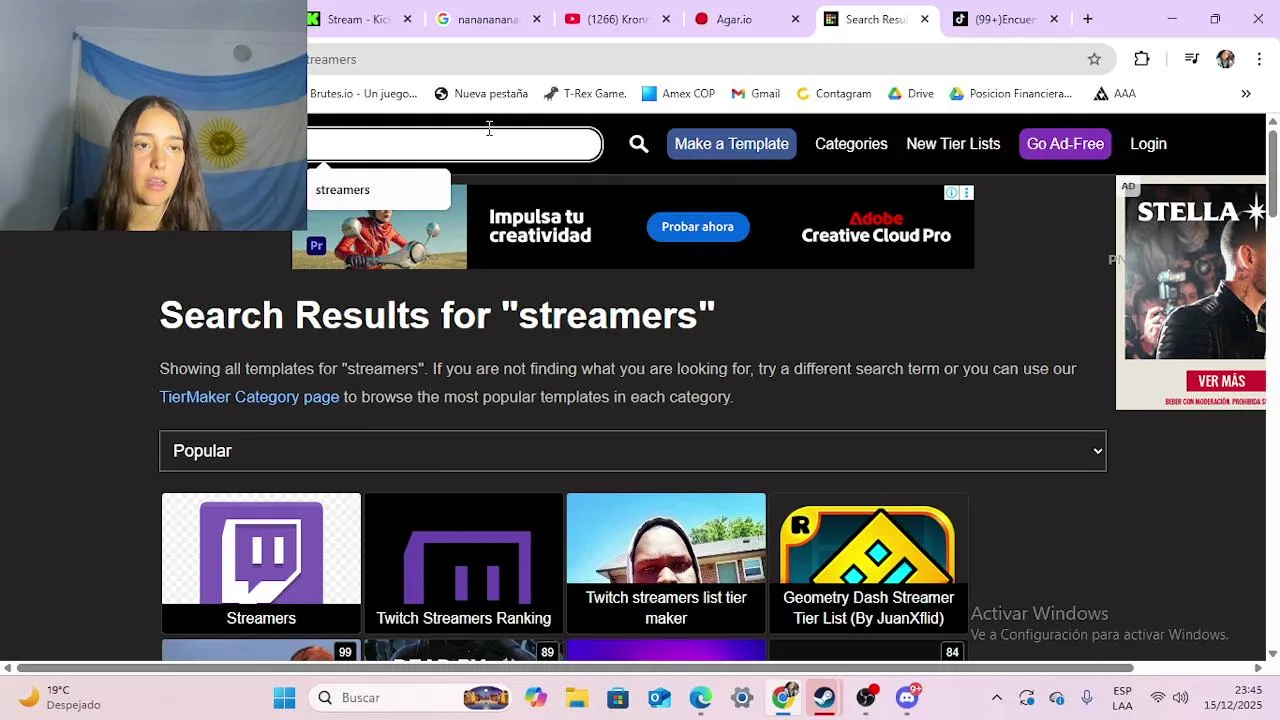The width and height of the screenshot is (1280, 720).
Task: Open the Wi-Fi network tray icon
Action: (x=1158, y=697)
